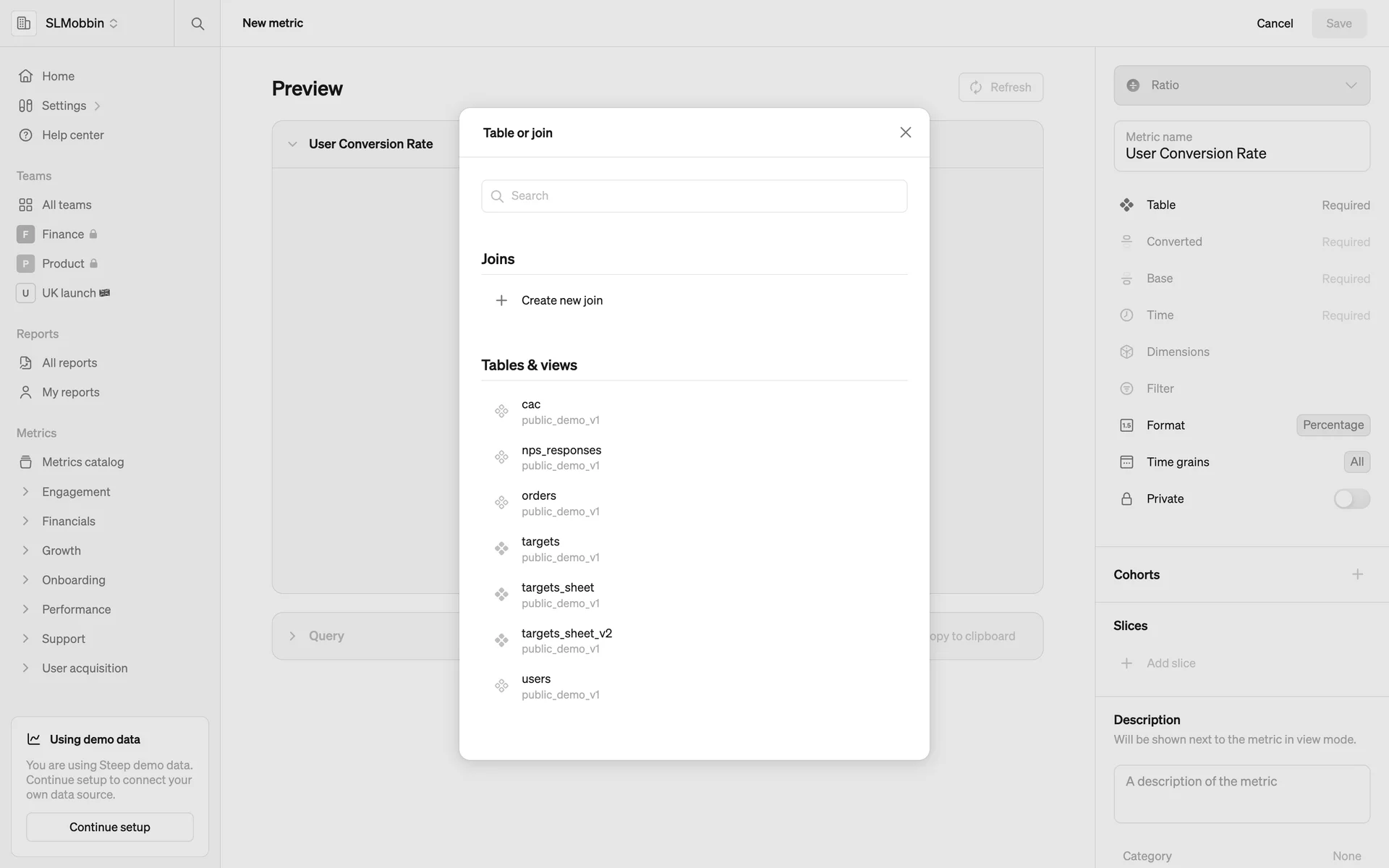1389x868 pixels.
Task: Click the table icon beside the orders entry
Action: pyautogui.click(x=501, y=503)
